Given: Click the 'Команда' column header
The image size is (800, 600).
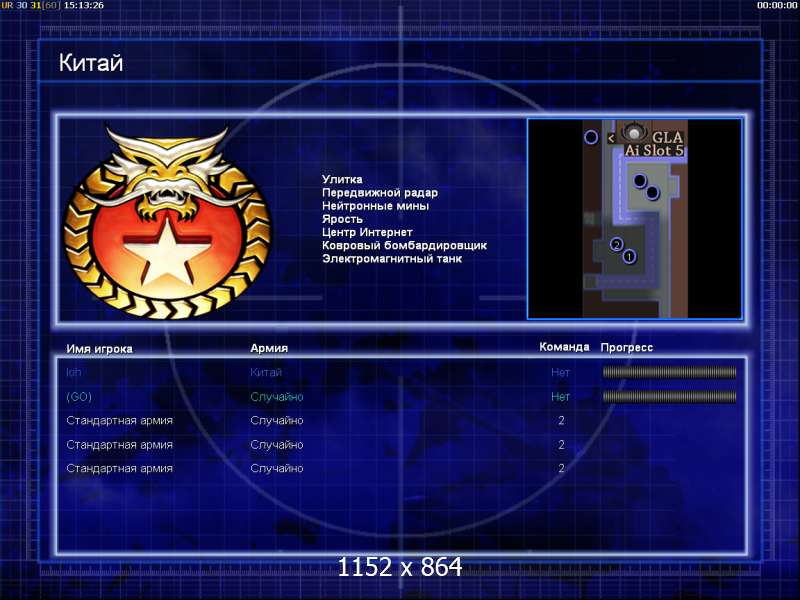Looking at the screenshot, I should point(564,347).
